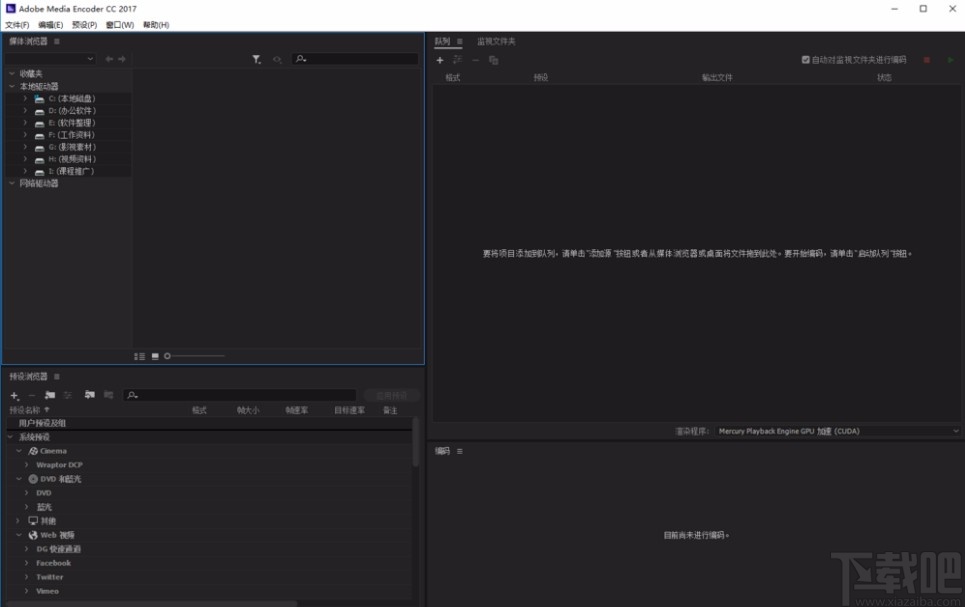Collapse the 系统预设 System Presets group
Screen dimensions: 965x607
coord(10,437)
